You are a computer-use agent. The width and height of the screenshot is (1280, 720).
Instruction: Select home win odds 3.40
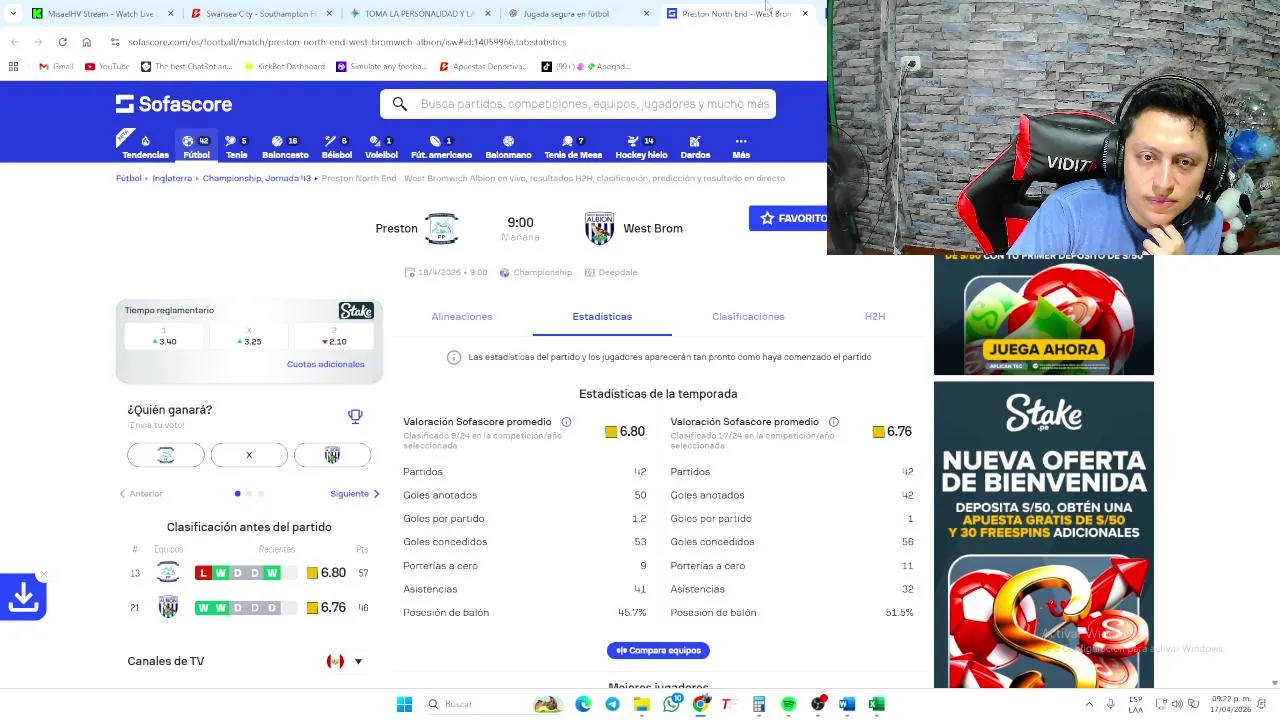(164, 336)
